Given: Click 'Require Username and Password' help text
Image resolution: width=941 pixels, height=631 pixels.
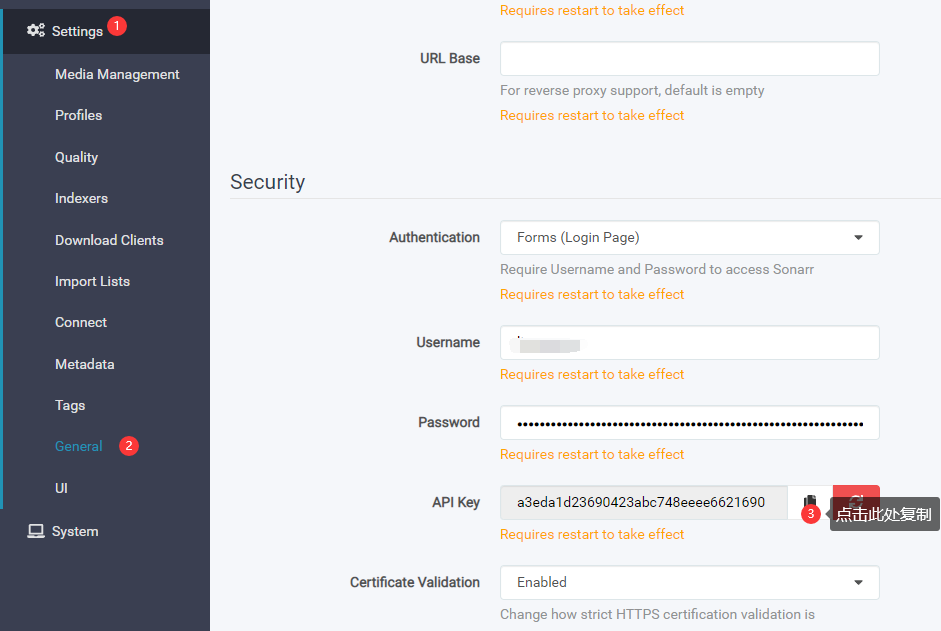Looking at the screenshot, I should [657, 269].
